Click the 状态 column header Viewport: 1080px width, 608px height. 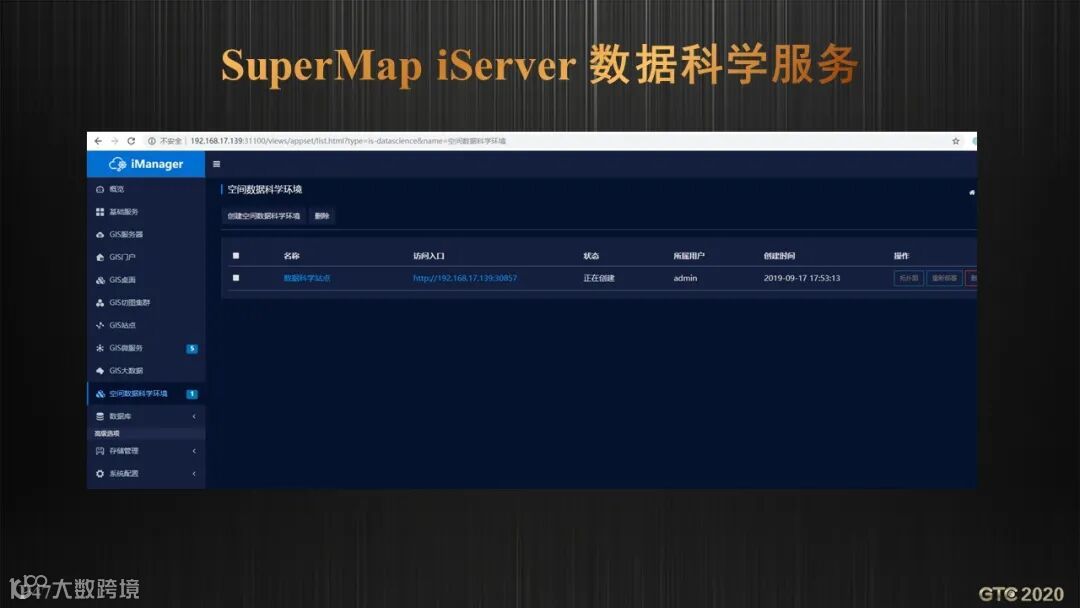click(591, 255)
